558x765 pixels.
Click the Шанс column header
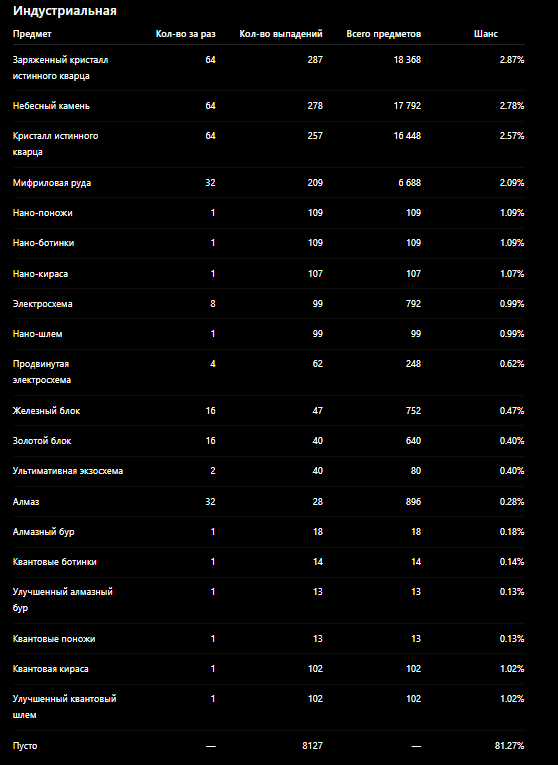(486, 34)
